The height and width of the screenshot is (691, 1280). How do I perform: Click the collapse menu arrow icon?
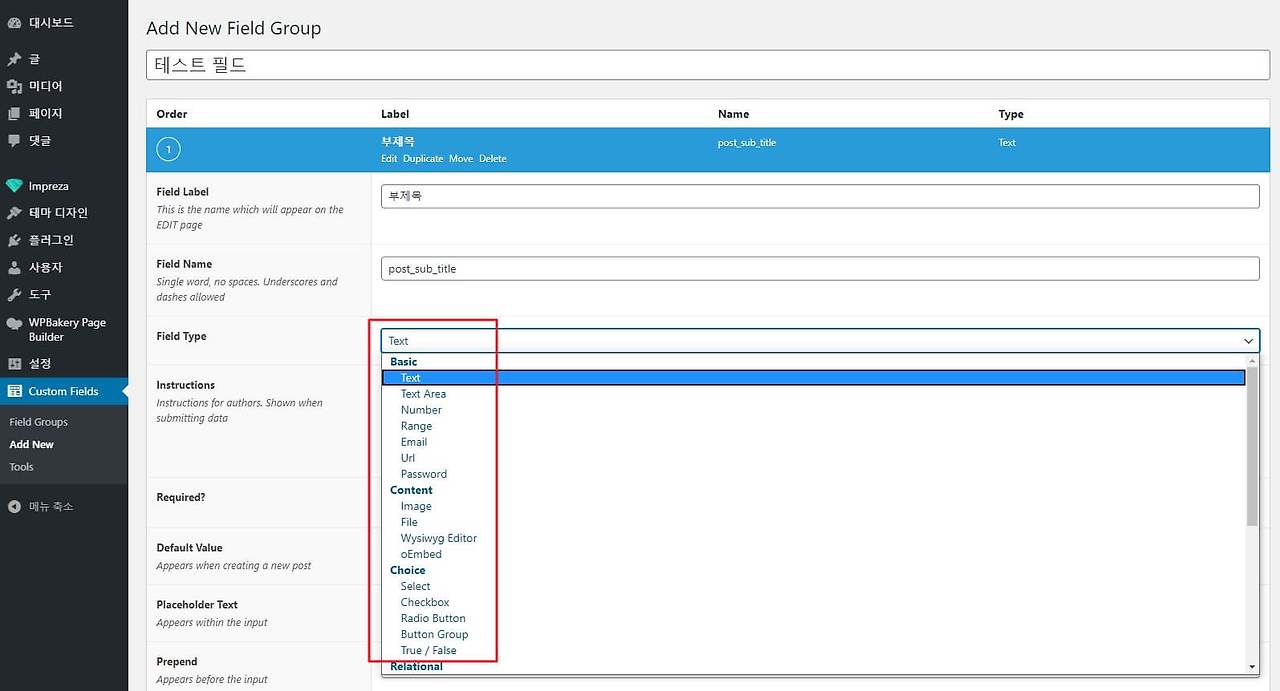coord(14,506)
